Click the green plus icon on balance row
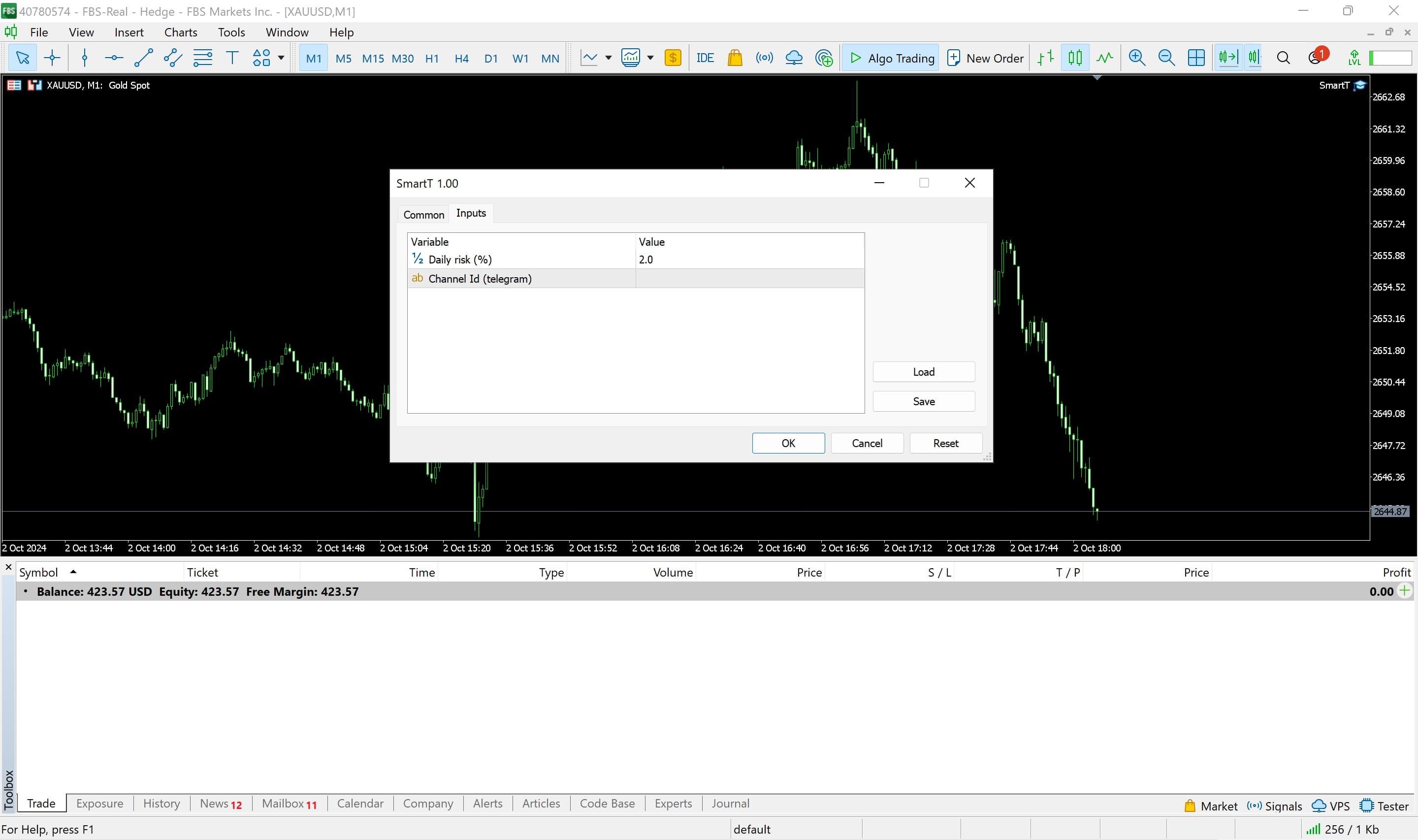Screen dimensions: 1418x840 tap(1404, 591)
